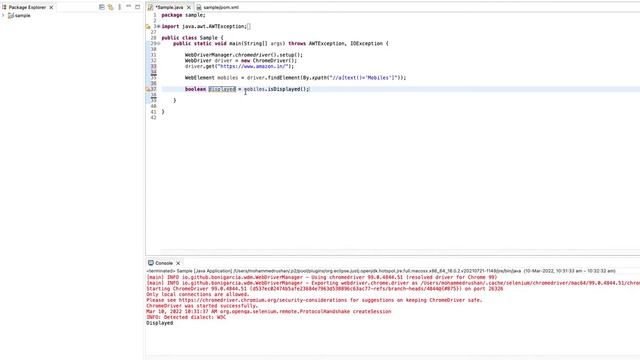Click 'ChromeDriver was started successfully.' line
Image resolution: width=640 pixels, height=360 pixels.
(202, 306)
